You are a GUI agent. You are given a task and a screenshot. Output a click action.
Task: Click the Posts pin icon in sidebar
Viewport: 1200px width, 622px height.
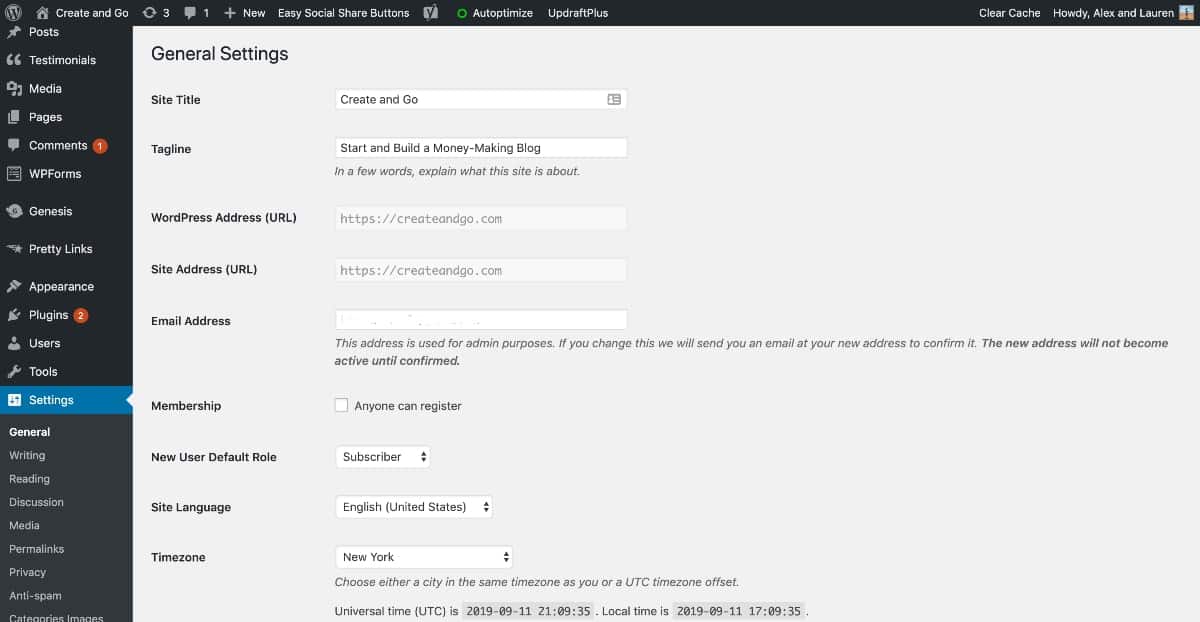[14, 32]
